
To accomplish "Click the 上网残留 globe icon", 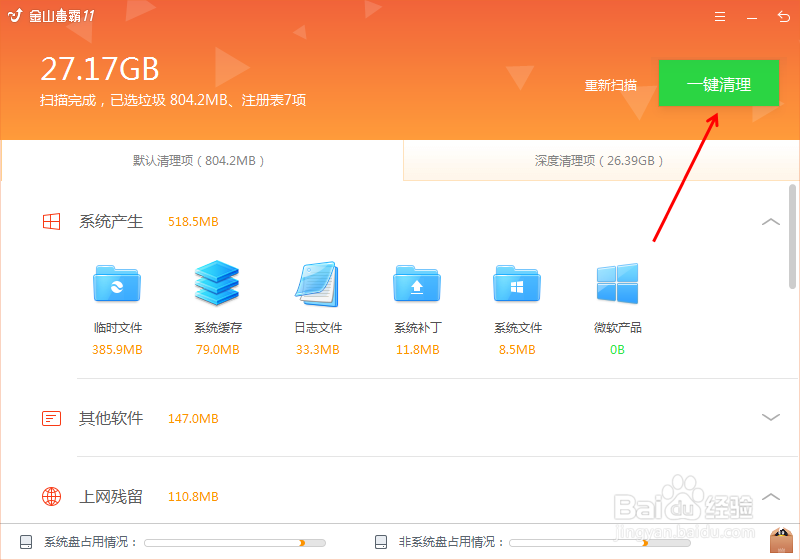I will click(52, 496).
